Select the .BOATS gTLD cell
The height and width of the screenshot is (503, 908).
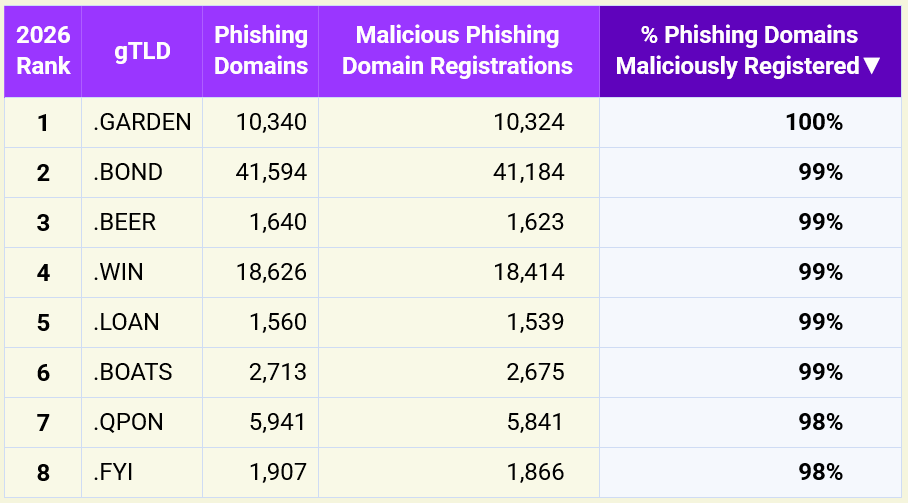[x=142, y=372]
